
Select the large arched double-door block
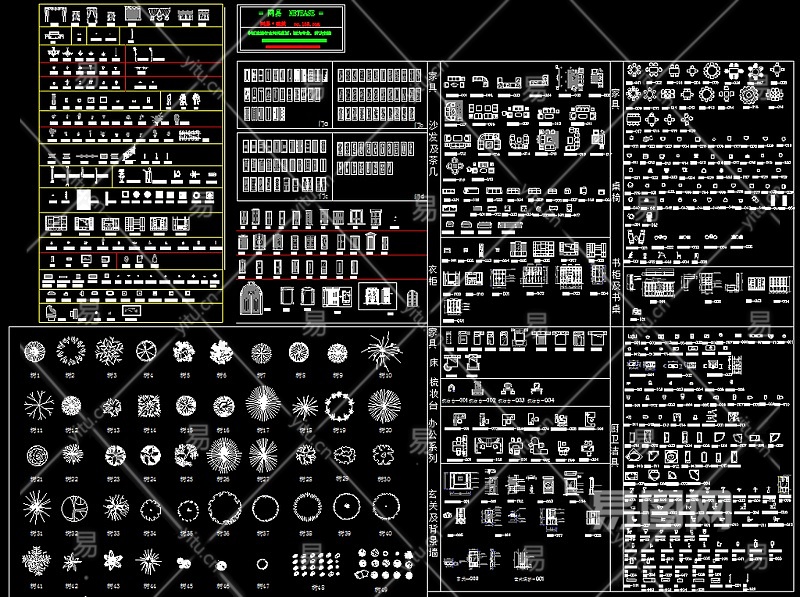(251, 297)
